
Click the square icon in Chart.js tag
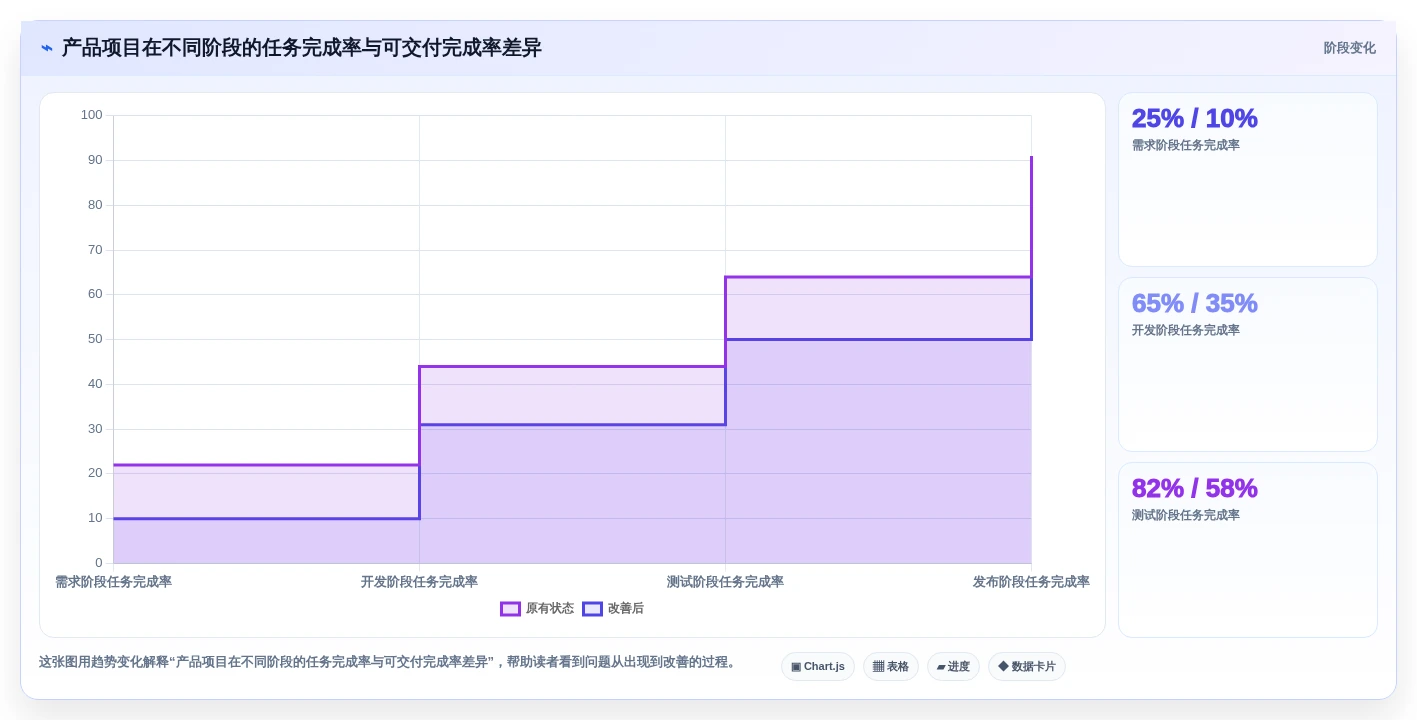pos(796,667)
